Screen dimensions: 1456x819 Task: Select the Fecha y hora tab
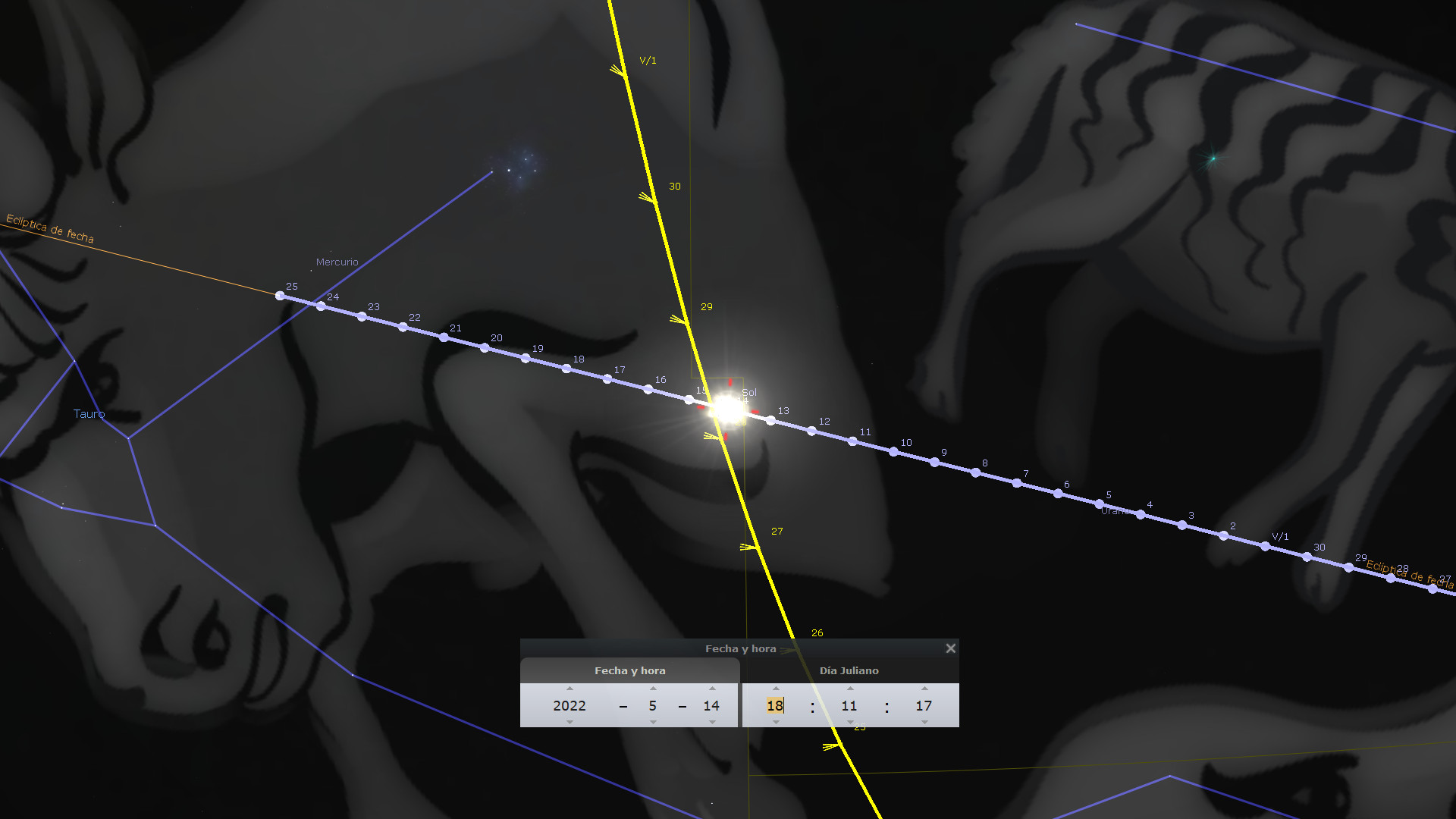click(629, 670)
